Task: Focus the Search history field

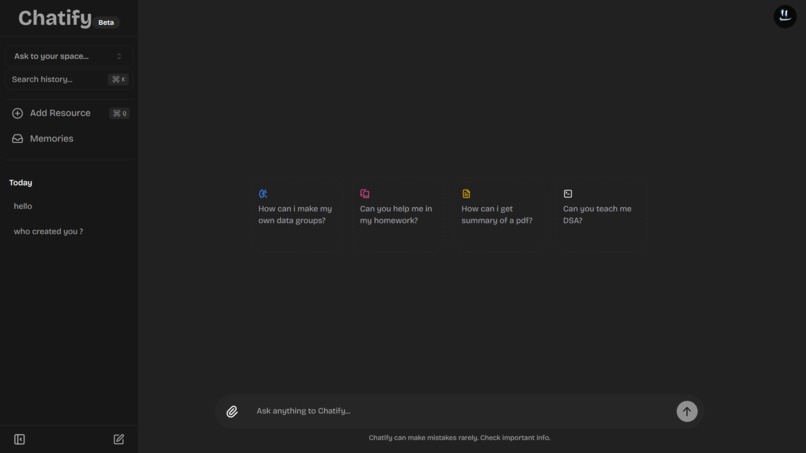Action: coord(68,79)
